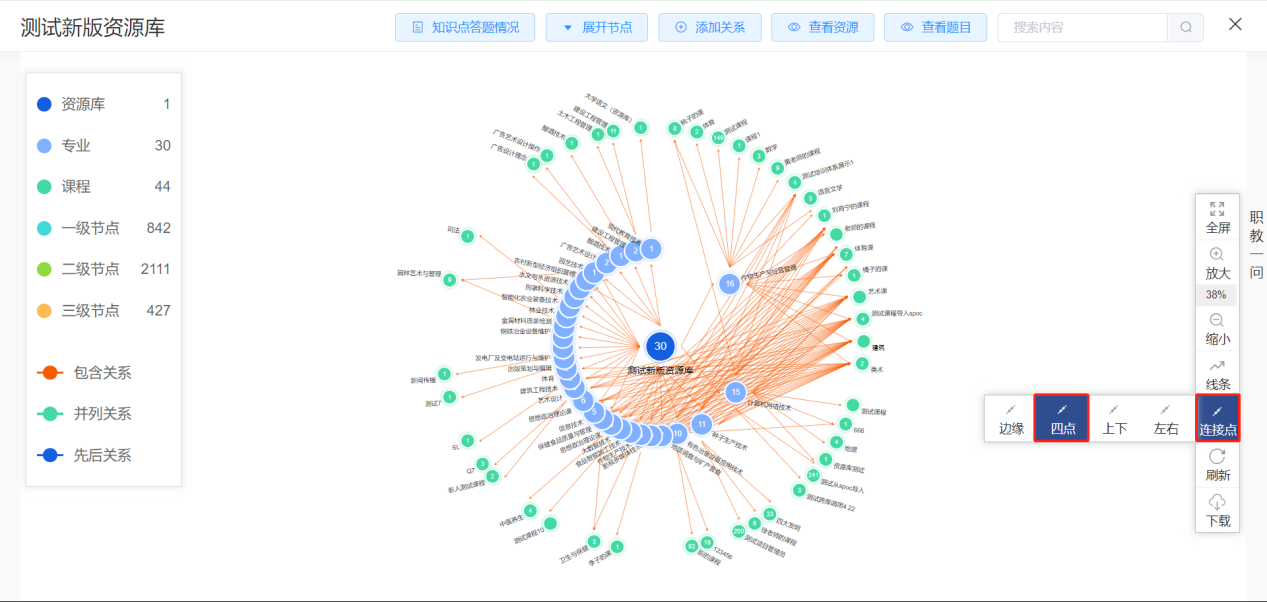The width and height of the screenshot is (1267, 602).
Task: Click the 添加关系 button
Action: pyautogui.click(x=709, y=27)
